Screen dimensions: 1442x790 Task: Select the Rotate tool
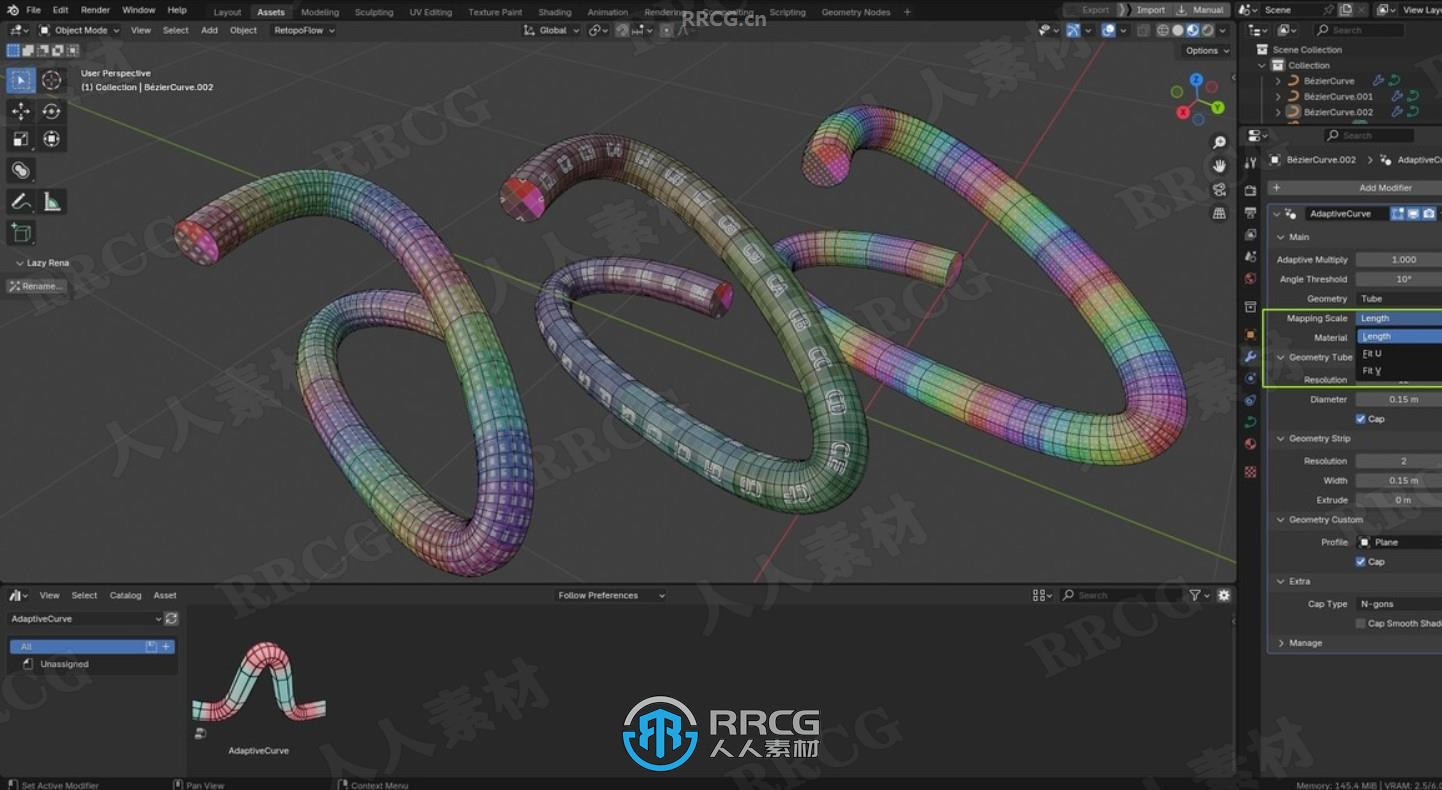coord(51,111)
